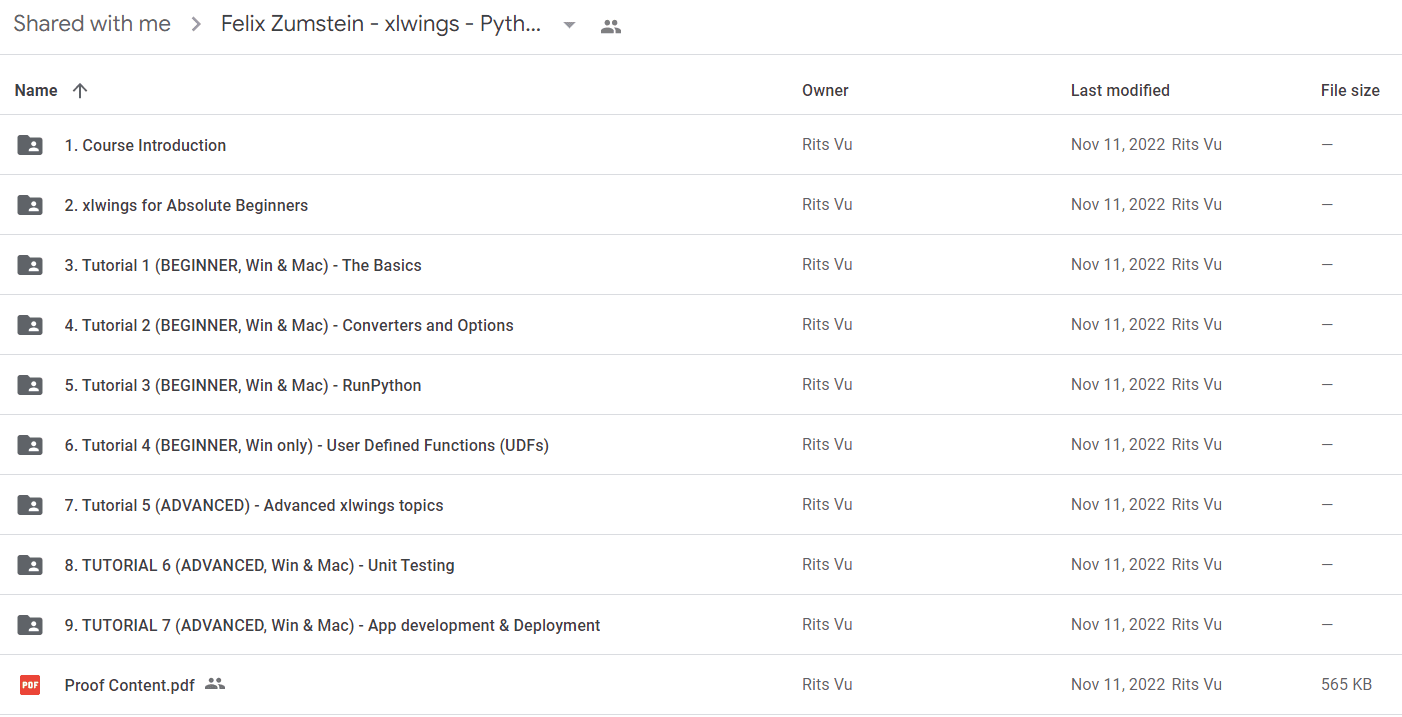This screenshot has height=717, width=1402.
Task: Click the '565 KB' file size value
Action: coord(1346,684)
